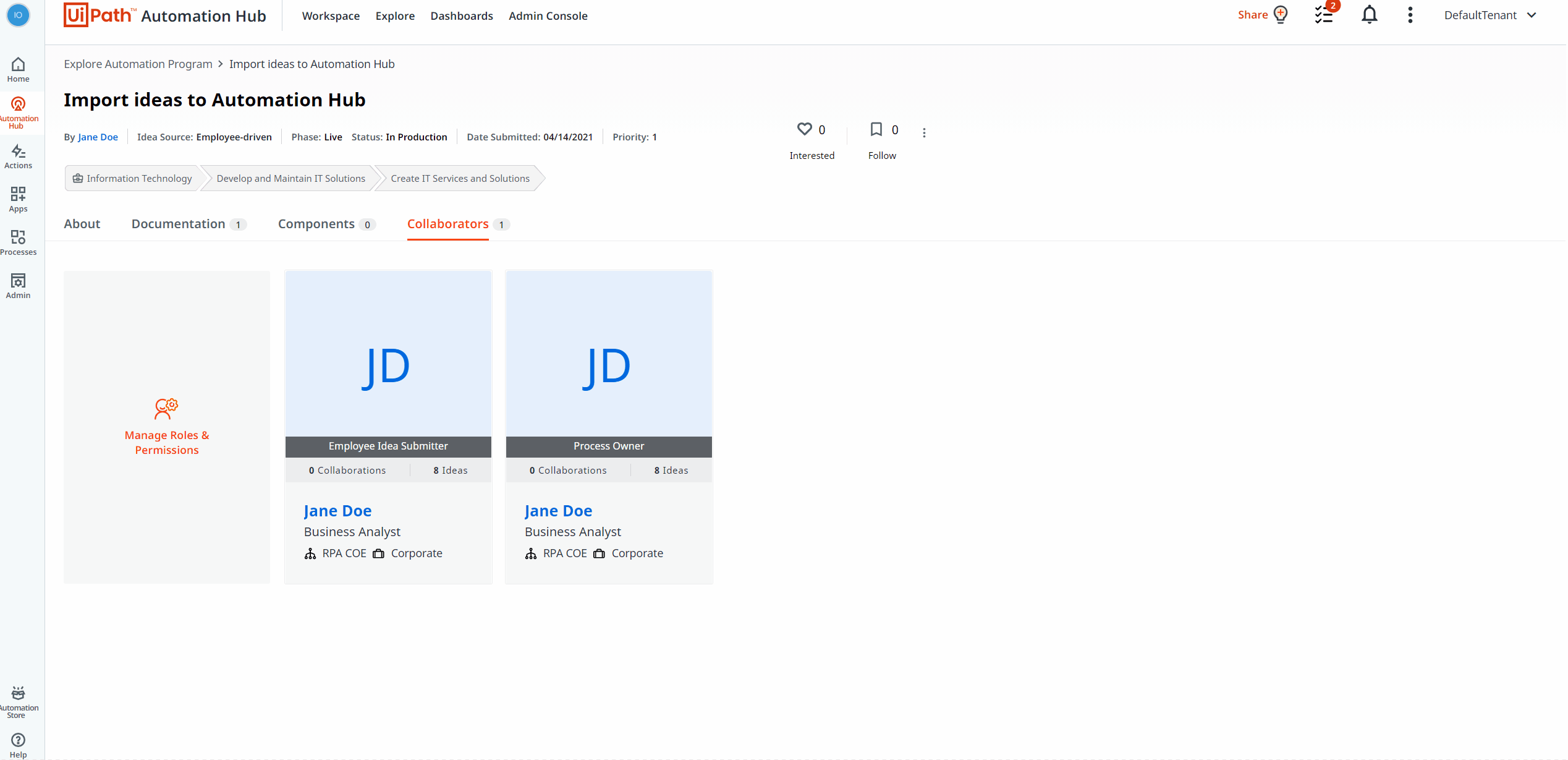Screen dimensions: 1568x760
Task: Toggle the Follow bookmark icon
Action: (876, 129)
